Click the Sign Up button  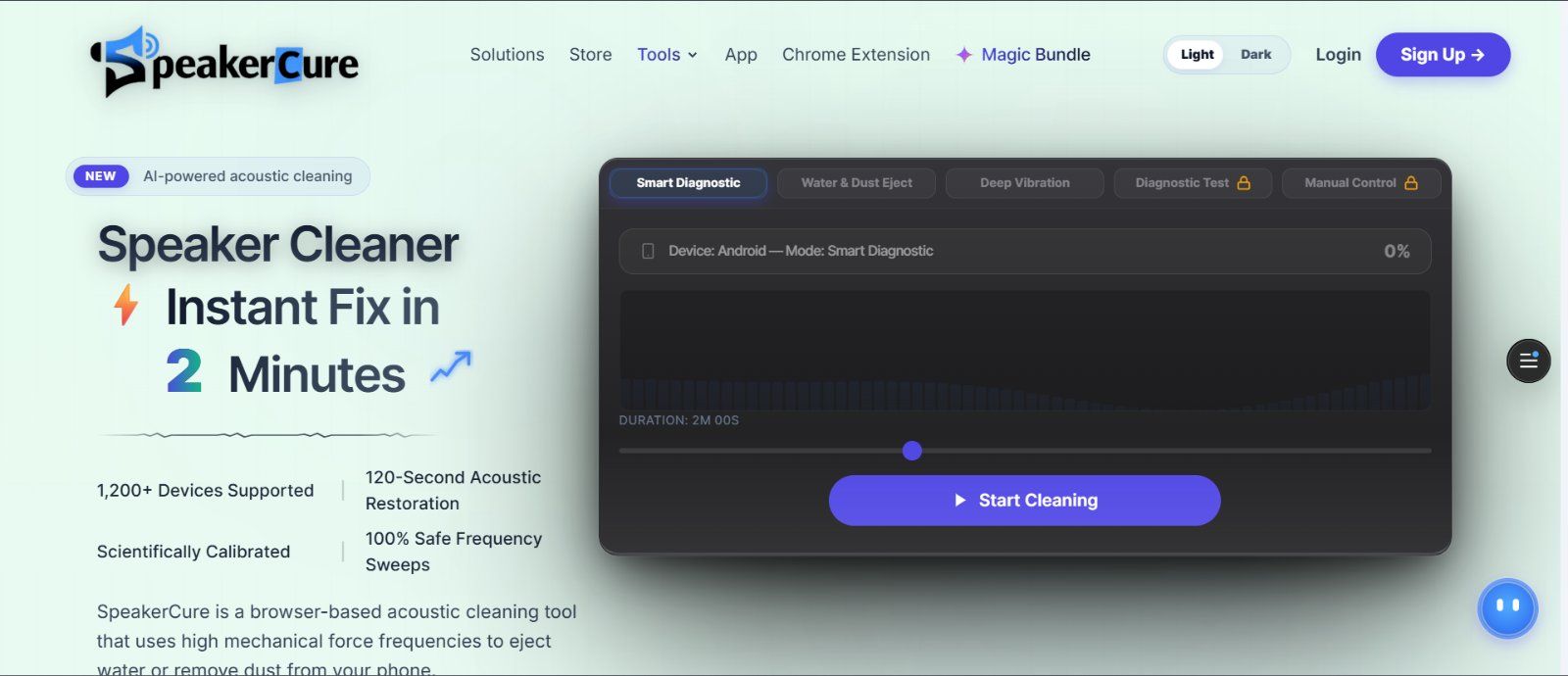[x=1443, y=55]
